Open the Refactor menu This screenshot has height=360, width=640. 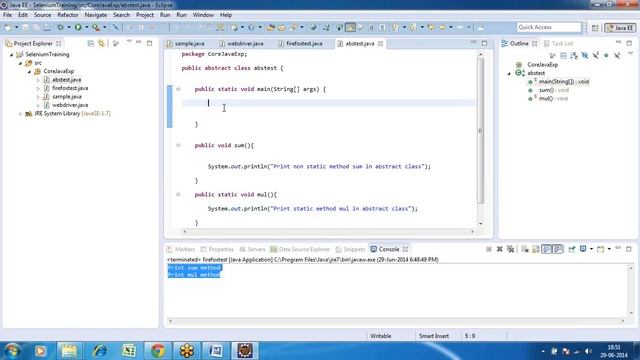tap(68, 15)
